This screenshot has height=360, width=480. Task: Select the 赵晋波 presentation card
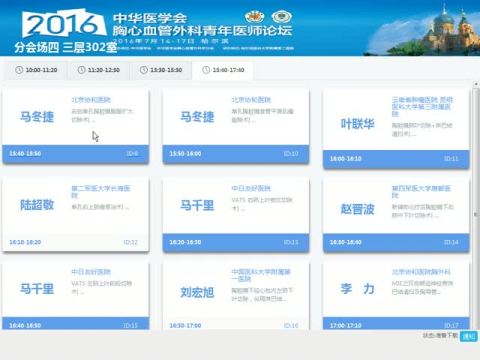[x=396, y=214]
